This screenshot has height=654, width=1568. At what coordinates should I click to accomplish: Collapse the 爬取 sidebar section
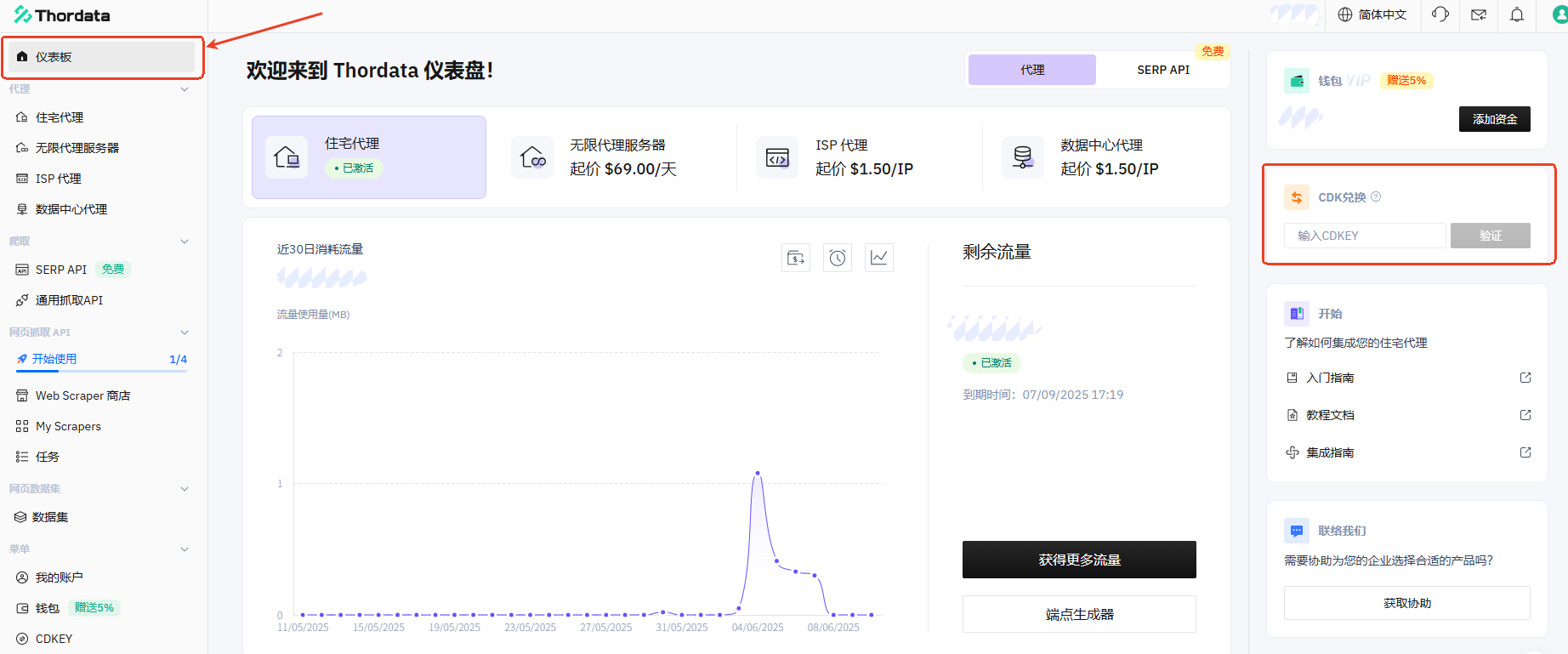185,242
